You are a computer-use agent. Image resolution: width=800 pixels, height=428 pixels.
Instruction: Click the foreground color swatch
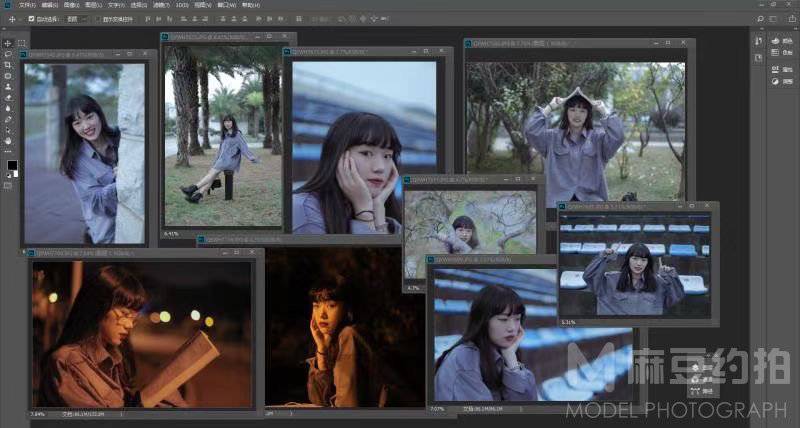coord(11,165)
